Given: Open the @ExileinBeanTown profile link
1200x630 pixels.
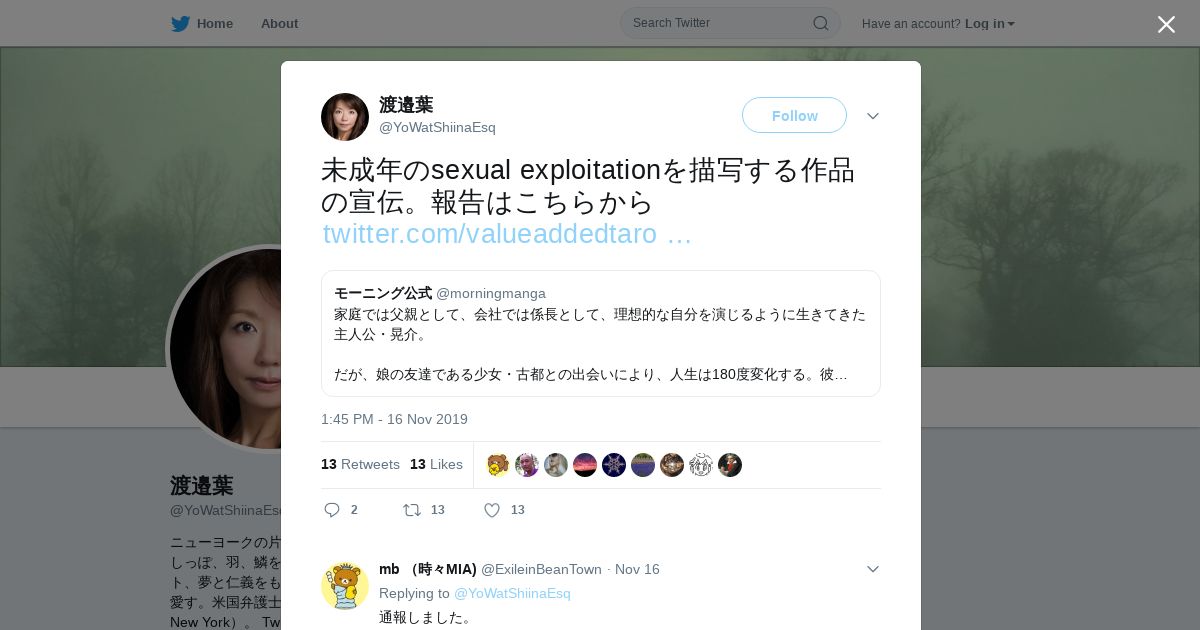Looking at the screenshot, I should (541, 569).
